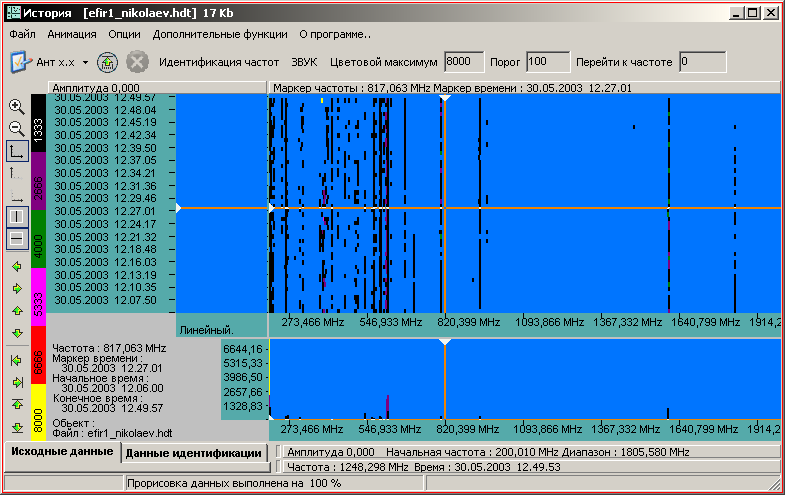Switch to Данные идентификации tab
785x495 pixels.
[x=194, y=453]
